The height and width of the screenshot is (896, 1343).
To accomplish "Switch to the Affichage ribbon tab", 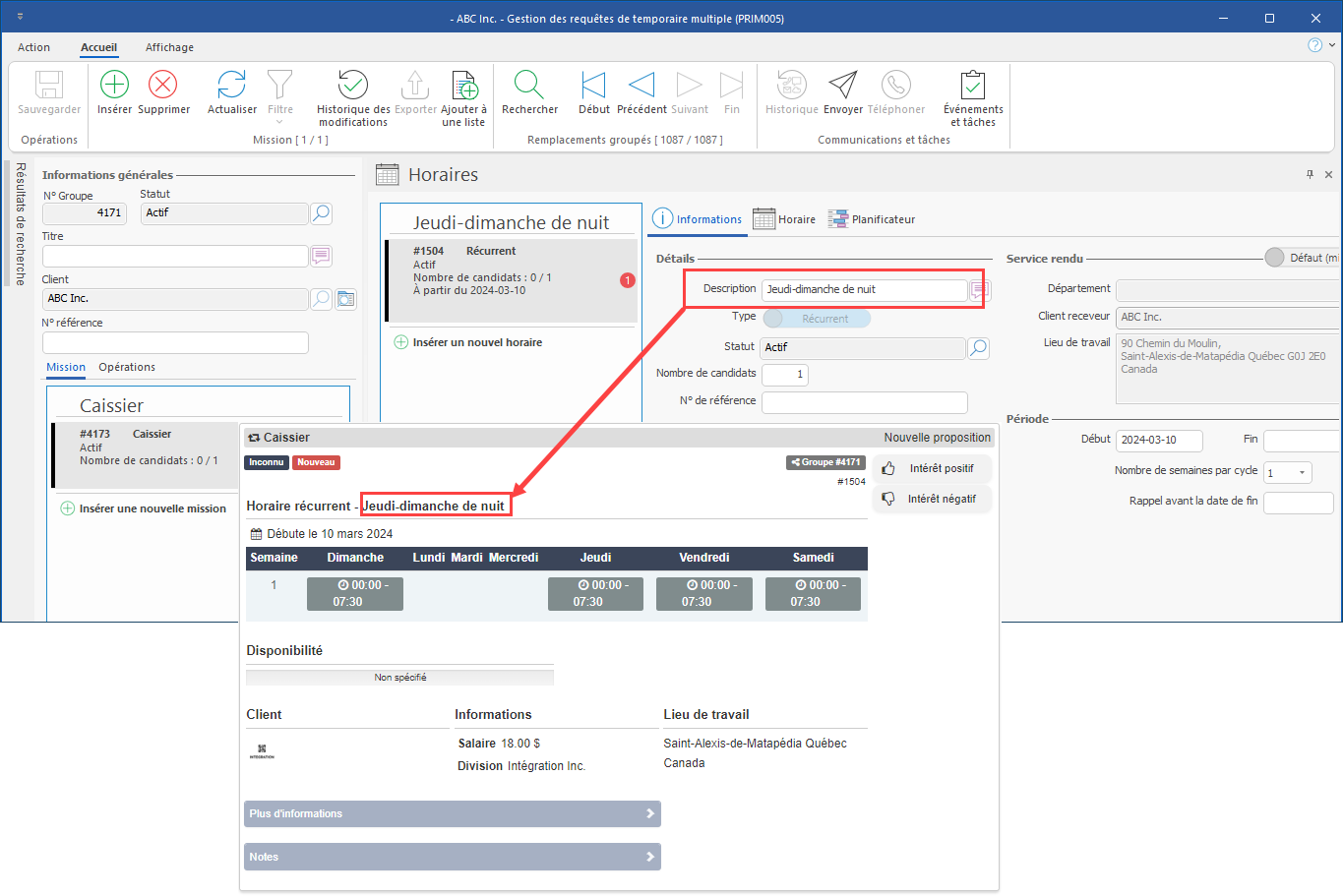I will click(x=169, y=47).
